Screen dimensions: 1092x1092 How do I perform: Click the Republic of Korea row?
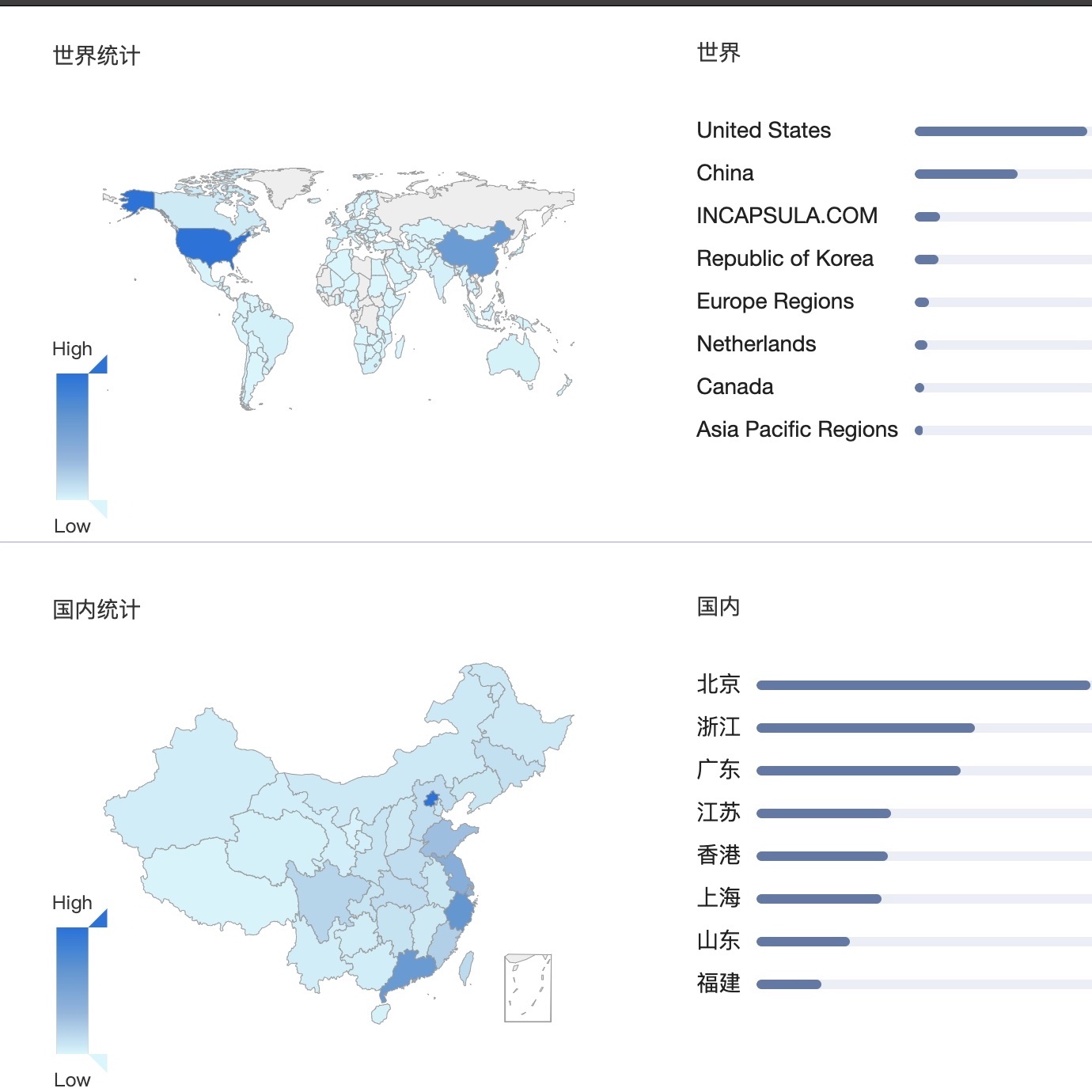click(894, 259)
